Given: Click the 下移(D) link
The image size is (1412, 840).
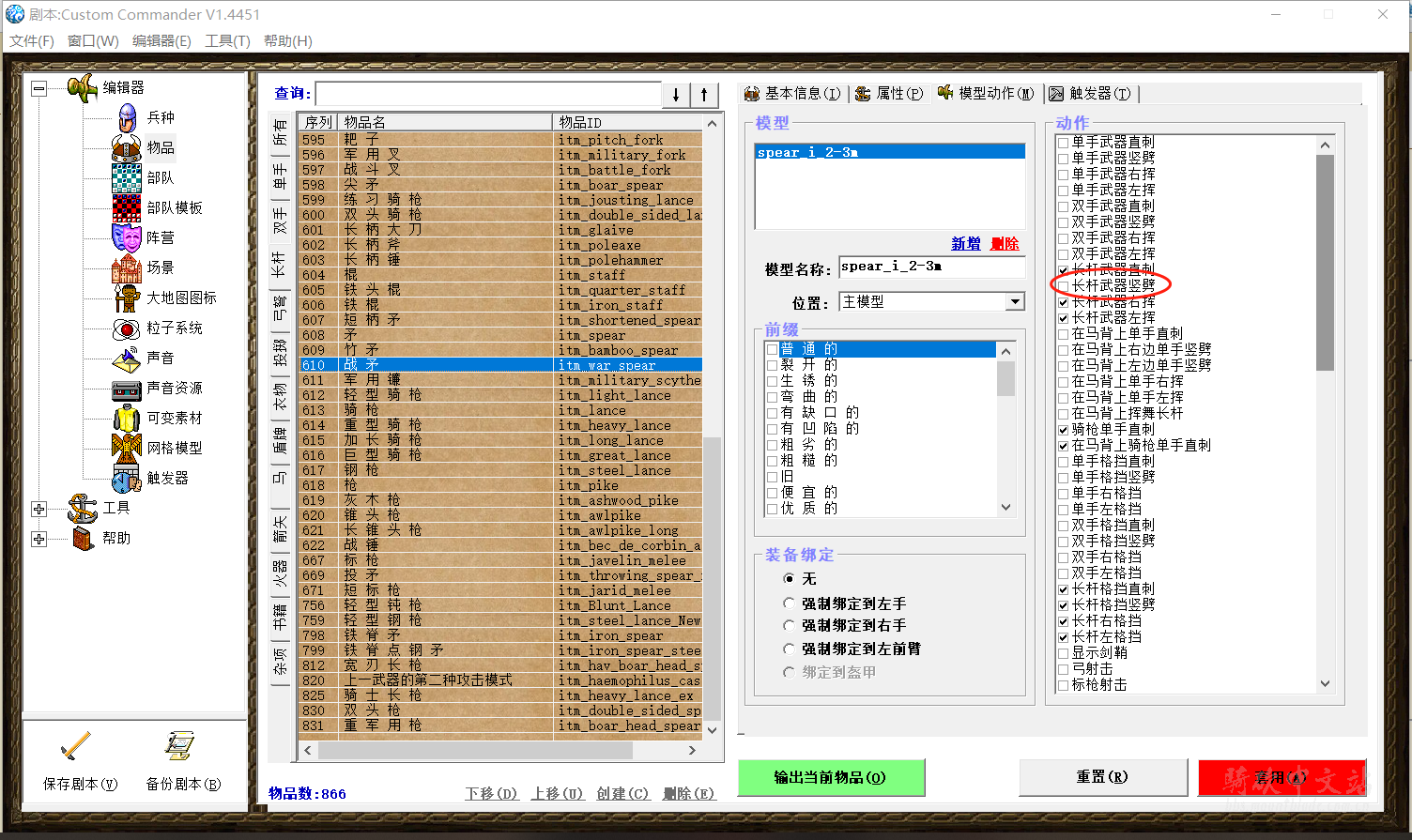Looking at the screenshot, I should (x=491, y=793).
